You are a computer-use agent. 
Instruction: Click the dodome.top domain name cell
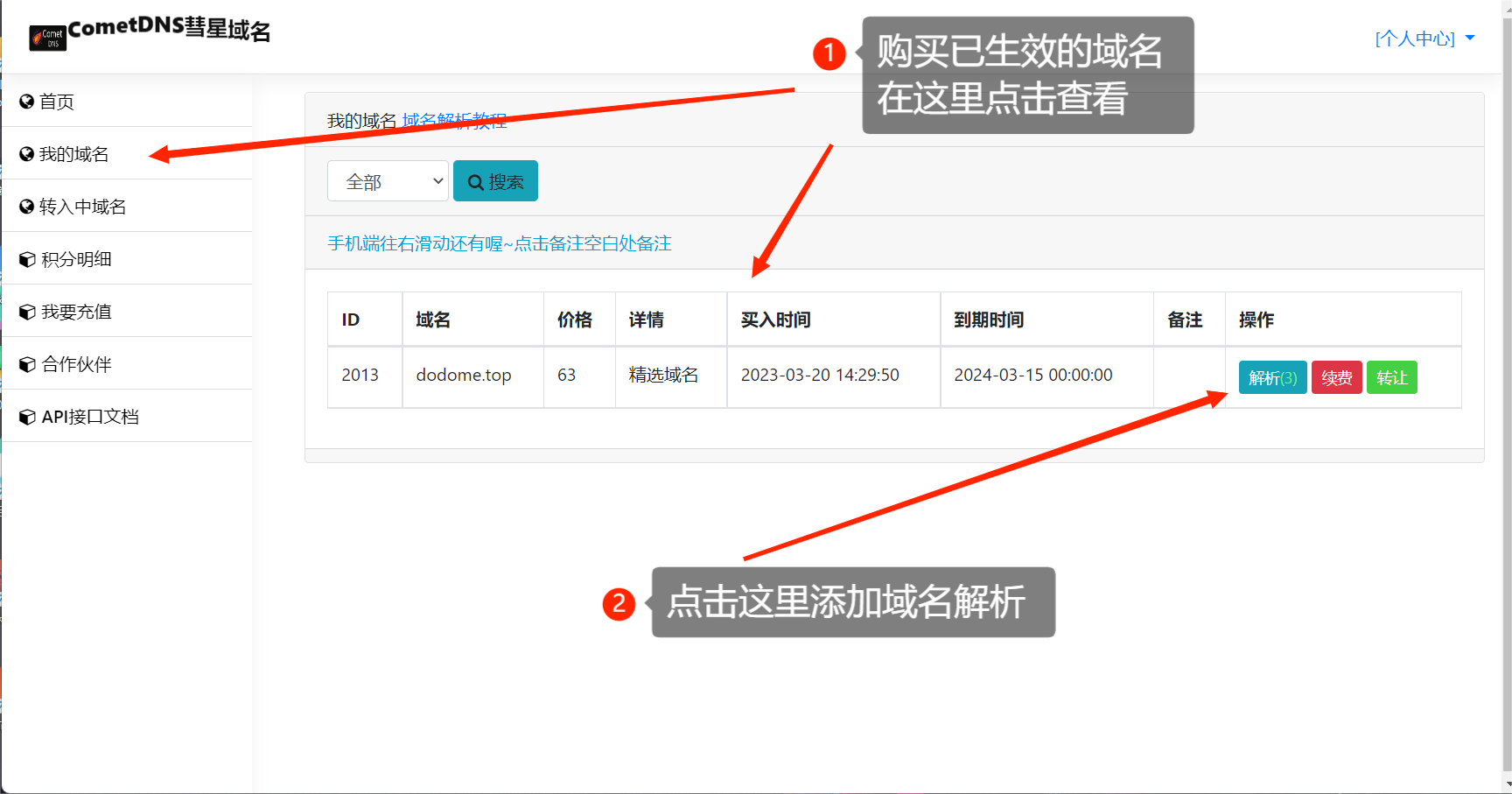464,375
